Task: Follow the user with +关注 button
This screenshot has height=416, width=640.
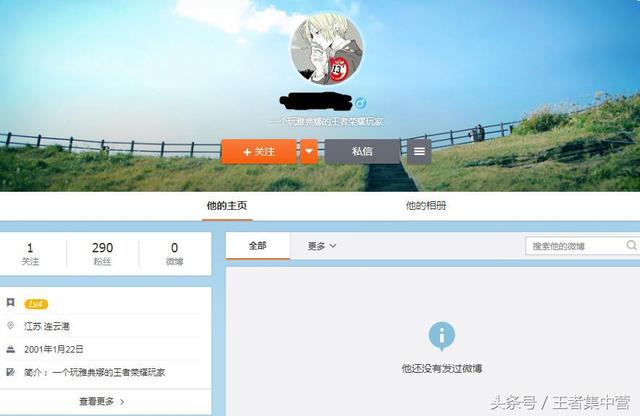Action: pos(259,152)
